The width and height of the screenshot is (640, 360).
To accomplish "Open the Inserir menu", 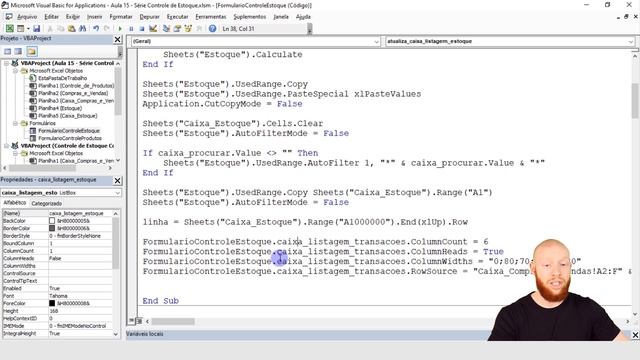I will (95, 17).
